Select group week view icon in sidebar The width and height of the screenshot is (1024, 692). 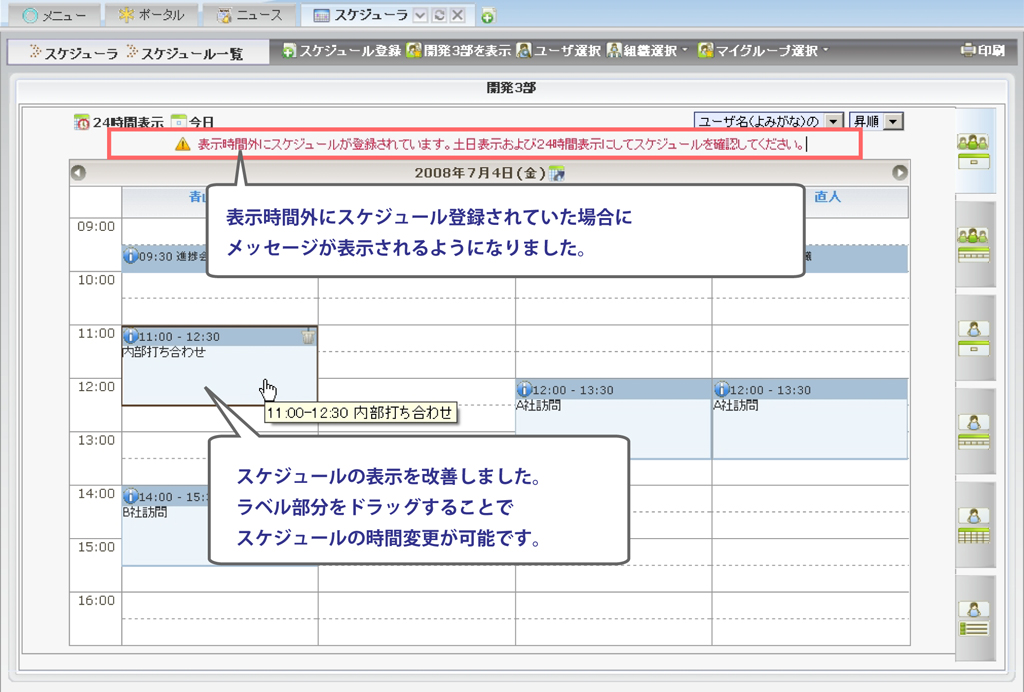pyautogui.click(x=974, y=245)
